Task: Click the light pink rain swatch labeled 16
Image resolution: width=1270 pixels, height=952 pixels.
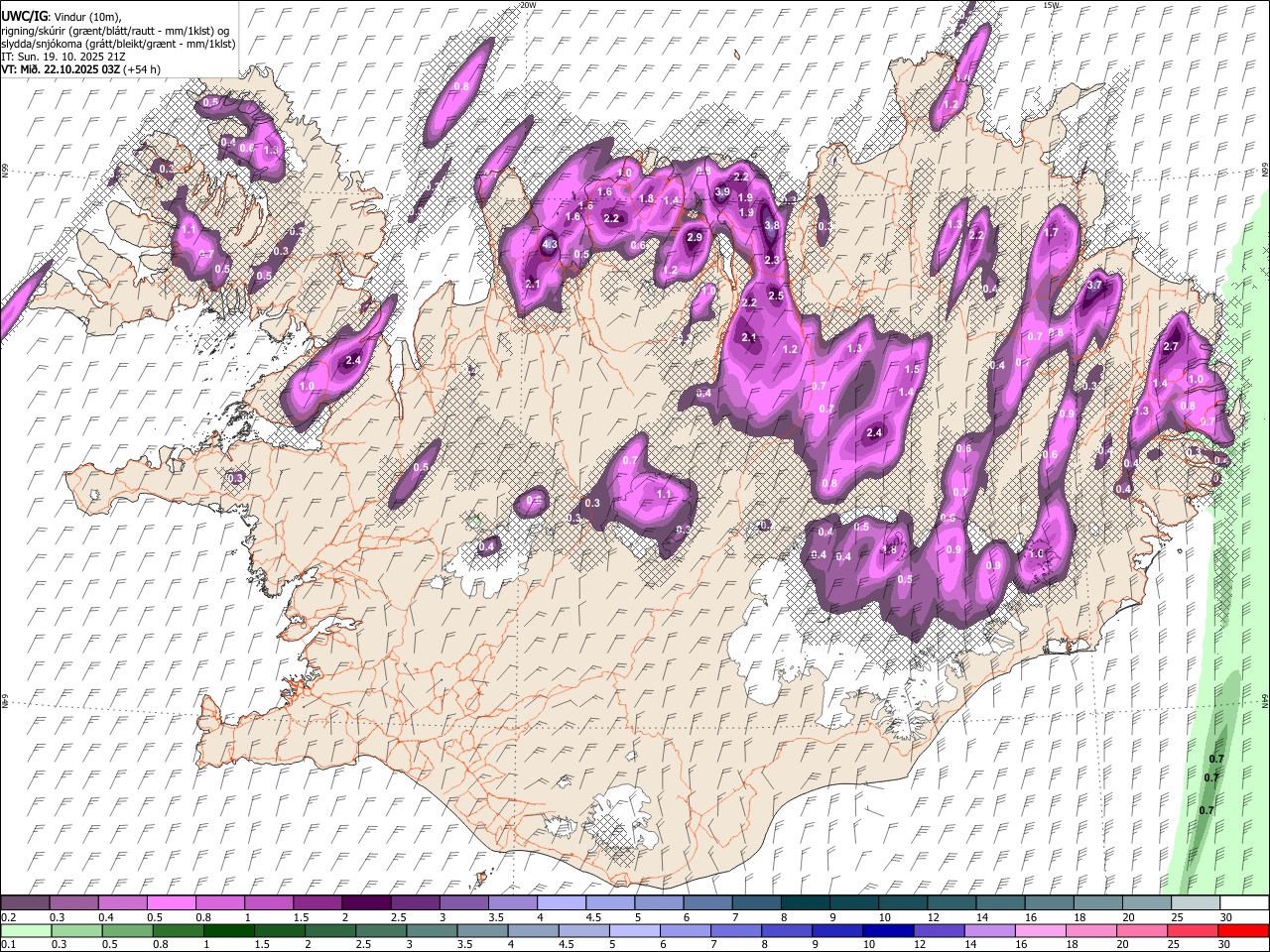Action: (1041, 931)
